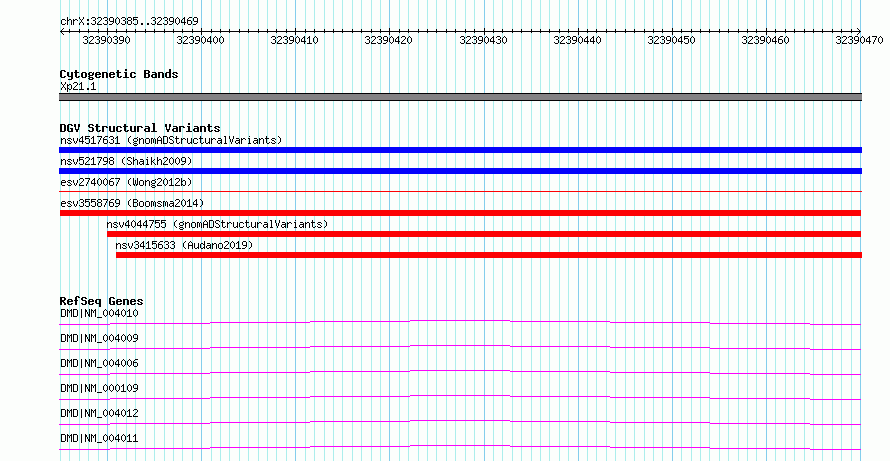Click the magenta line of DMD|NM_004006
This screenshot has width=890, height=461.
(x=460, y=372)
